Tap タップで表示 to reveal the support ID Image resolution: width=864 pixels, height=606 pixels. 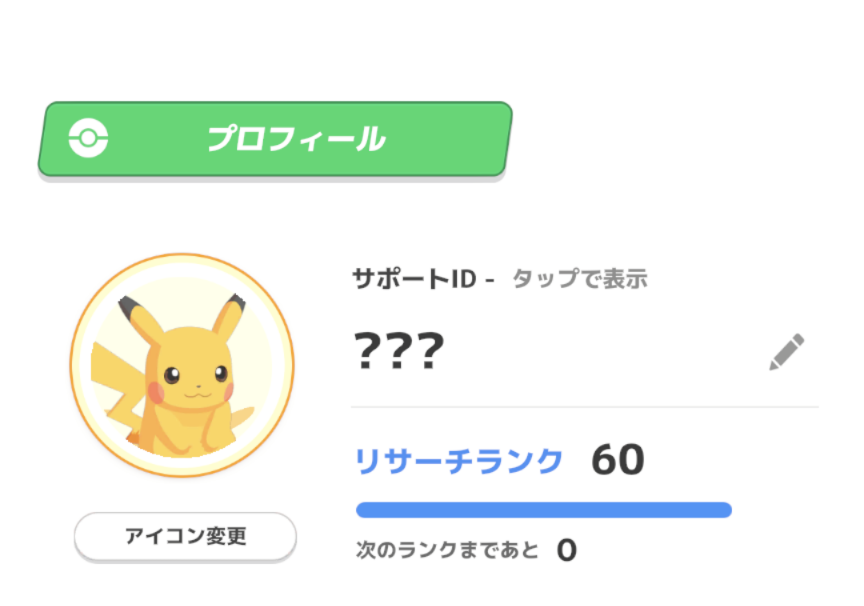pos(580,279)
